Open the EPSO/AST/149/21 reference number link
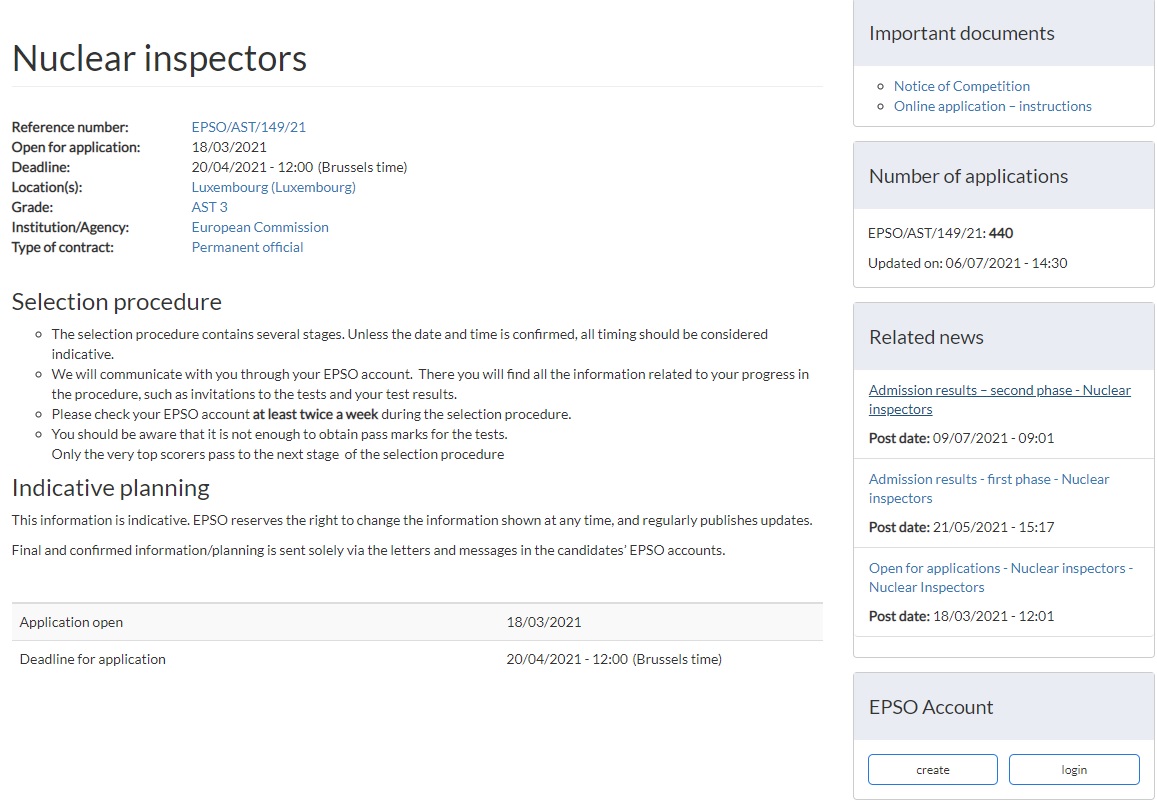The image size is (1157, 805). 248,127
